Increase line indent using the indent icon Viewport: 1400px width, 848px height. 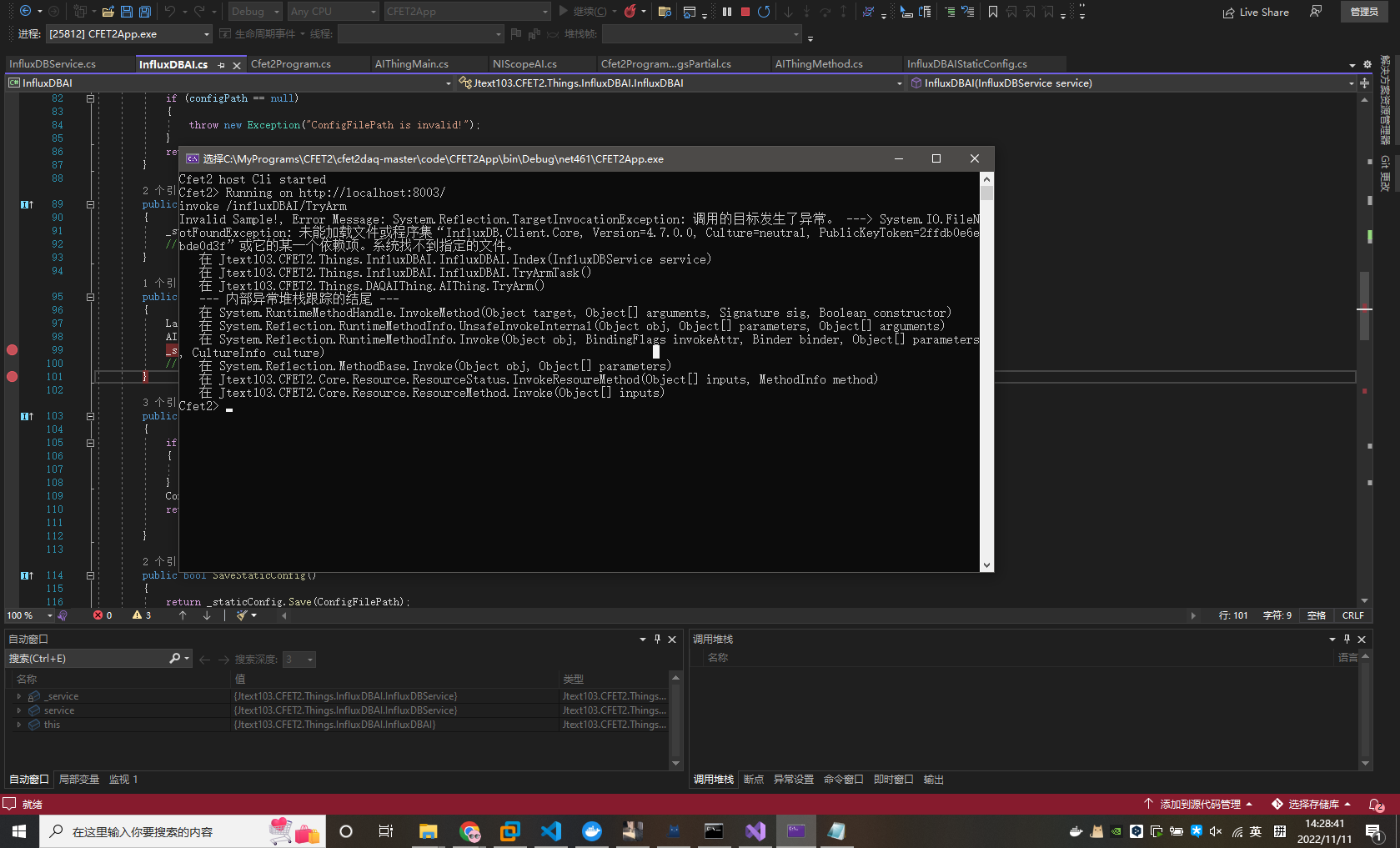[x=949, y=12]
